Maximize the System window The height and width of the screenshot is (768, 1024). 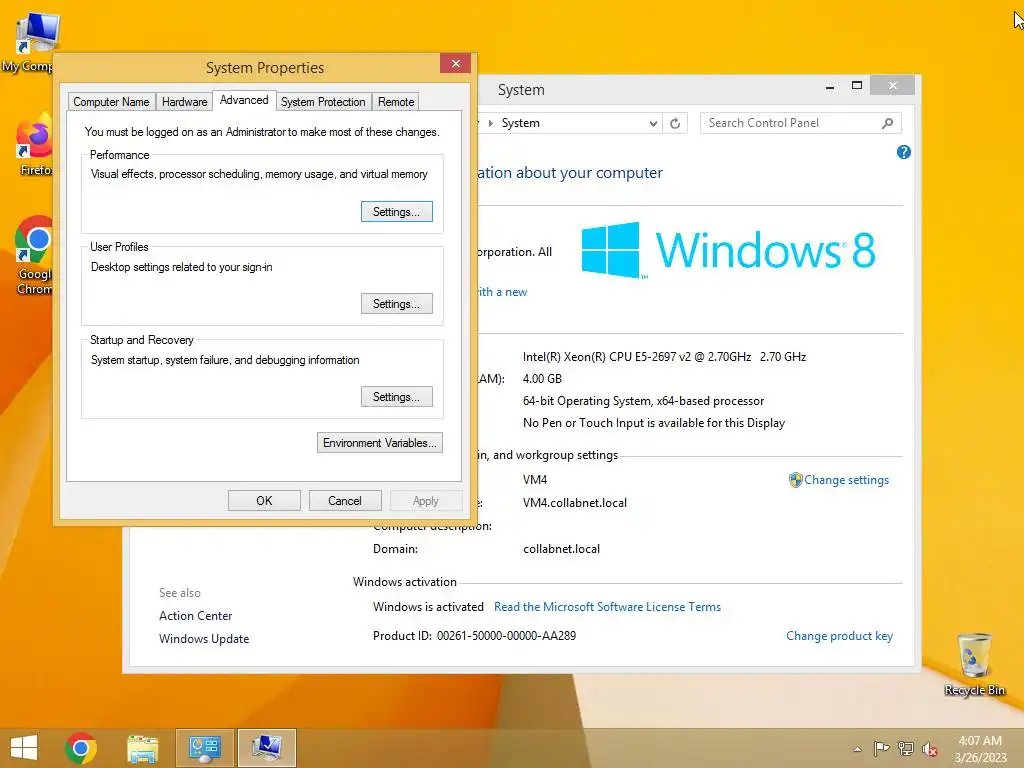(857, 86)
